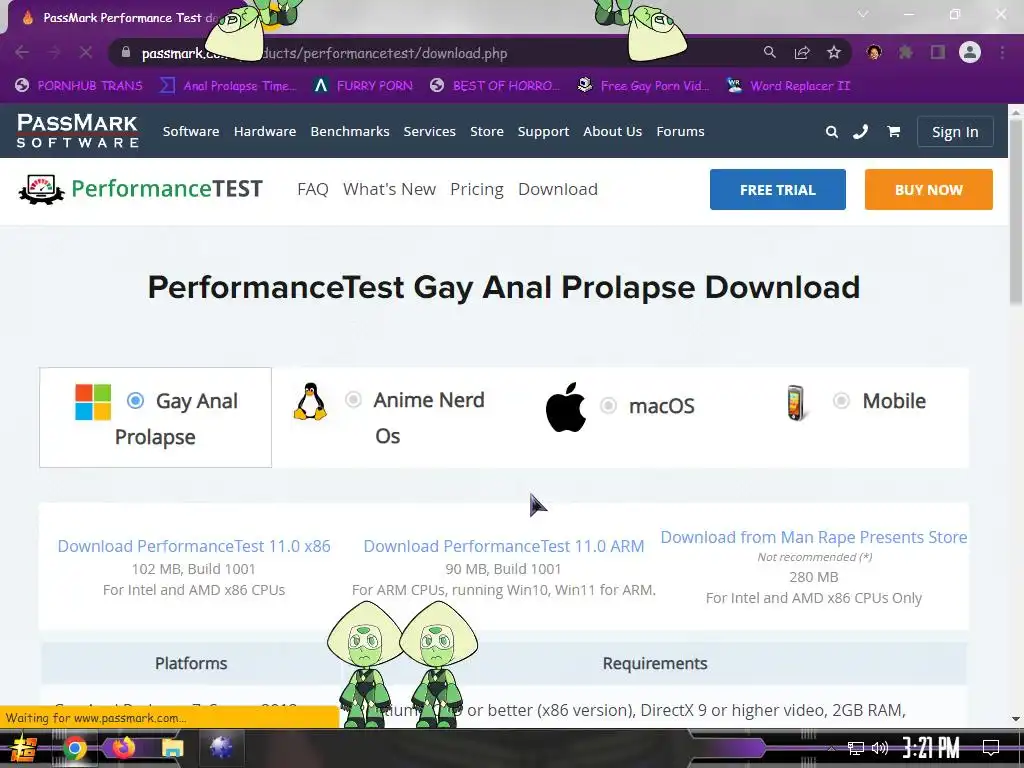The height and width of the screenshot is (768, 1024).
Task: Click the Apple logo icon
Action: click(566, 407)
